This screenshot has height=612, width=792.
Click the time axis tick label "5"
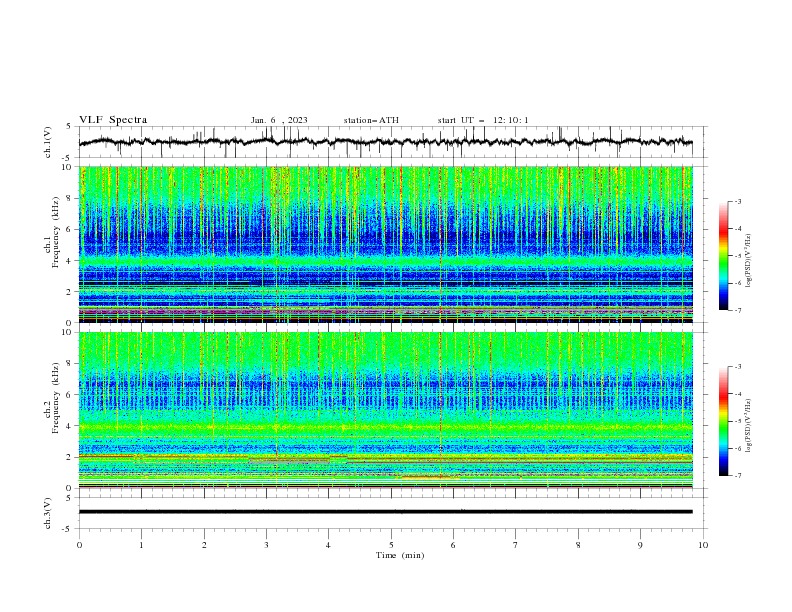pyautogui.click(x=391, y=545)
